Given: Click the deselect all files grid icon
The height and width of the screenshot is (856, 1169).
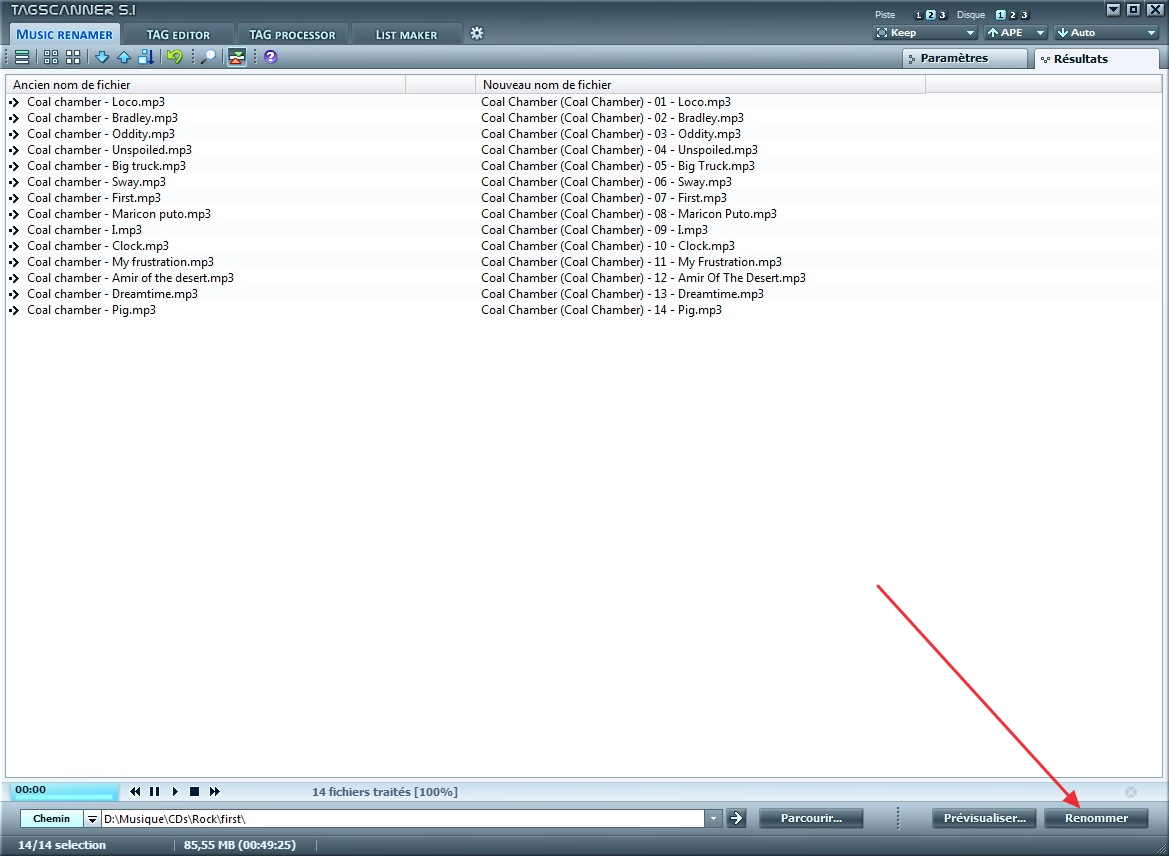Looking at the screenshot, I should [73, 57].
